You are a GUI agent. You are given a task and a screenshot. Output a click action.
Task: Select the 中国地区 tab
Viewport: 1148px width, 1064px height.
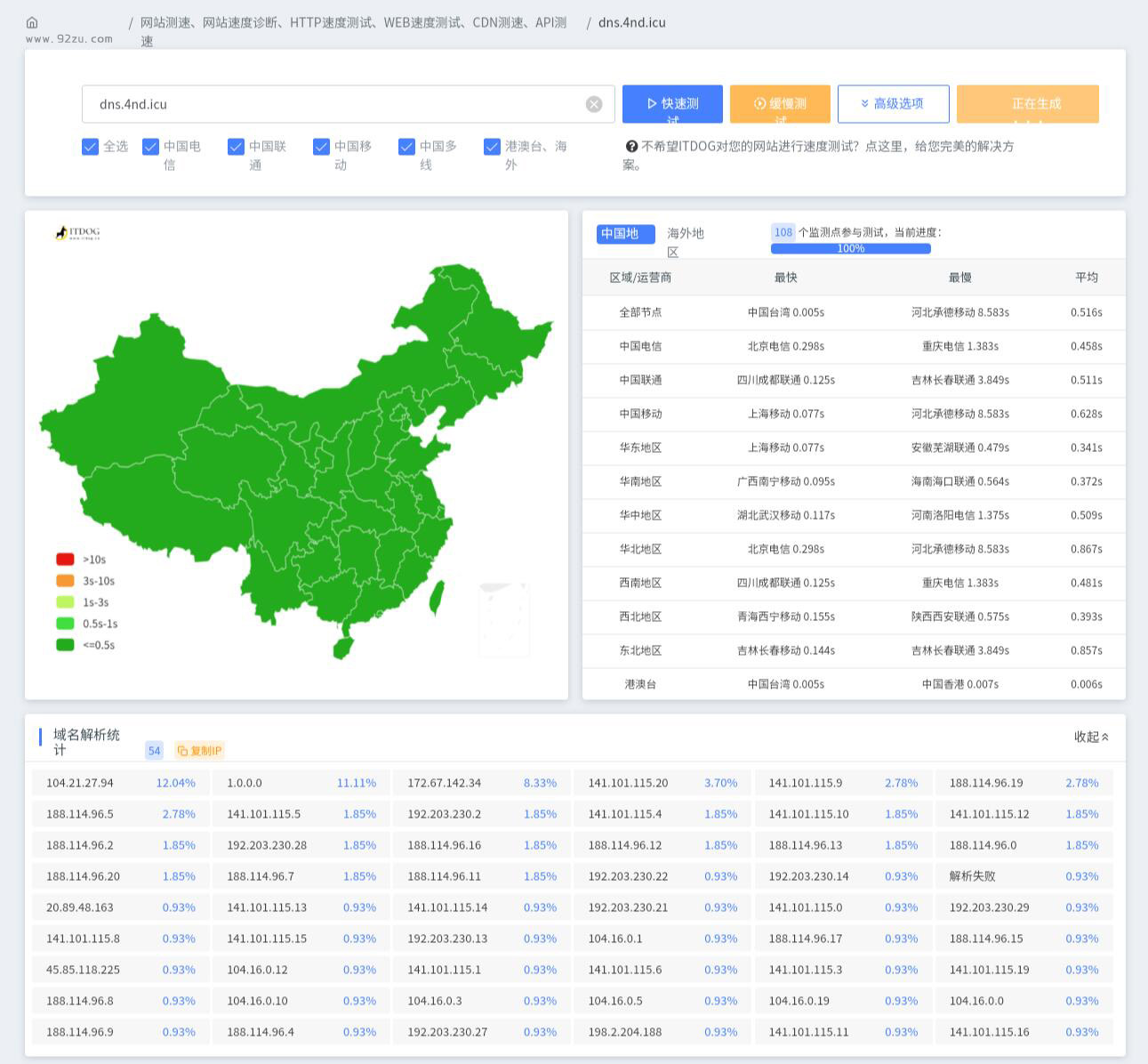pyautogui.click(x=624, y=234)
